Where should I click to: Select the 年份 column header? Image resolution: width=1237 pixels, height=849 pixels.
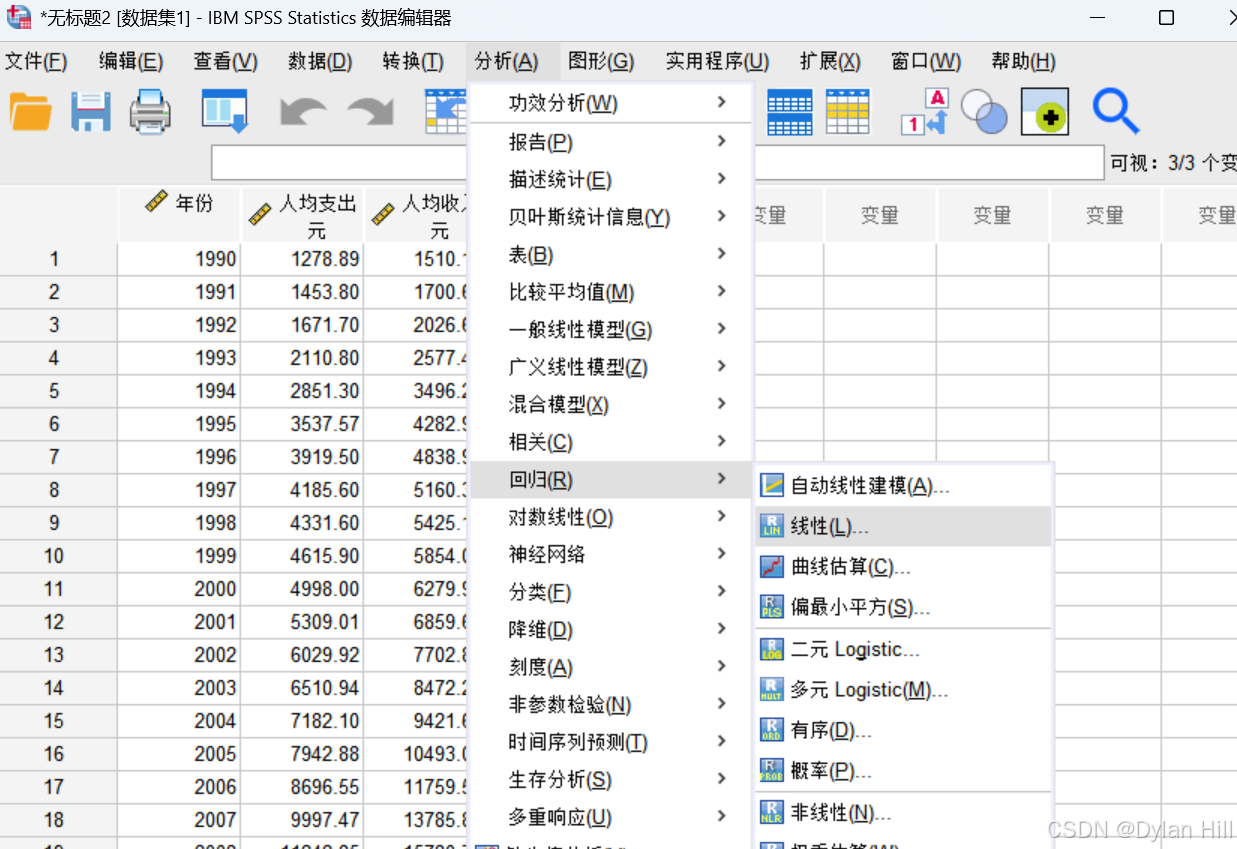click(179, 214)
